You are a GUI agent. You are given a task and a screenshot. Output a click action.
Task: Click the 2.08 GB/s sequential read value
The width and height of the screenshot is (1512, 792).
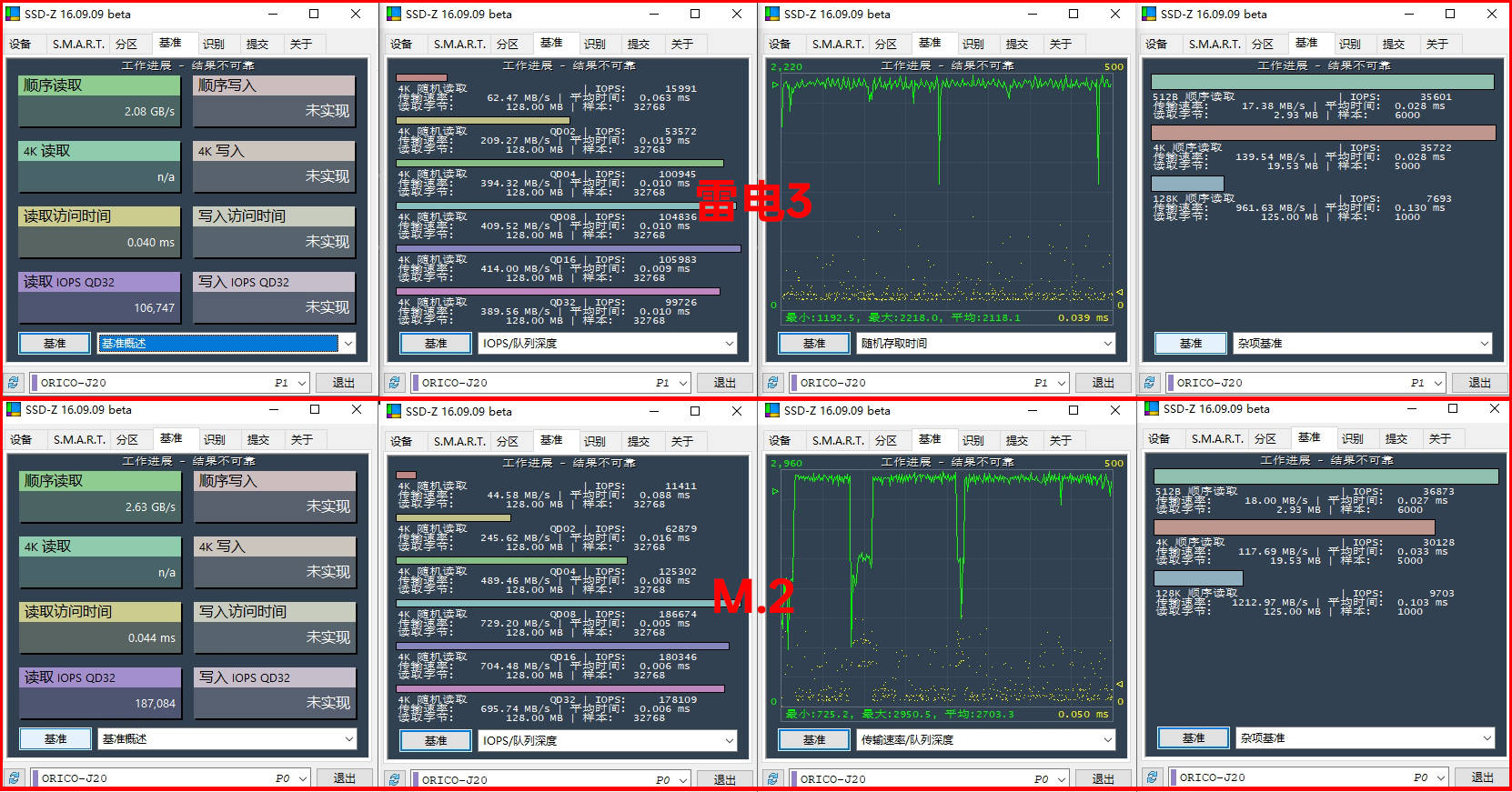point(149,112)
